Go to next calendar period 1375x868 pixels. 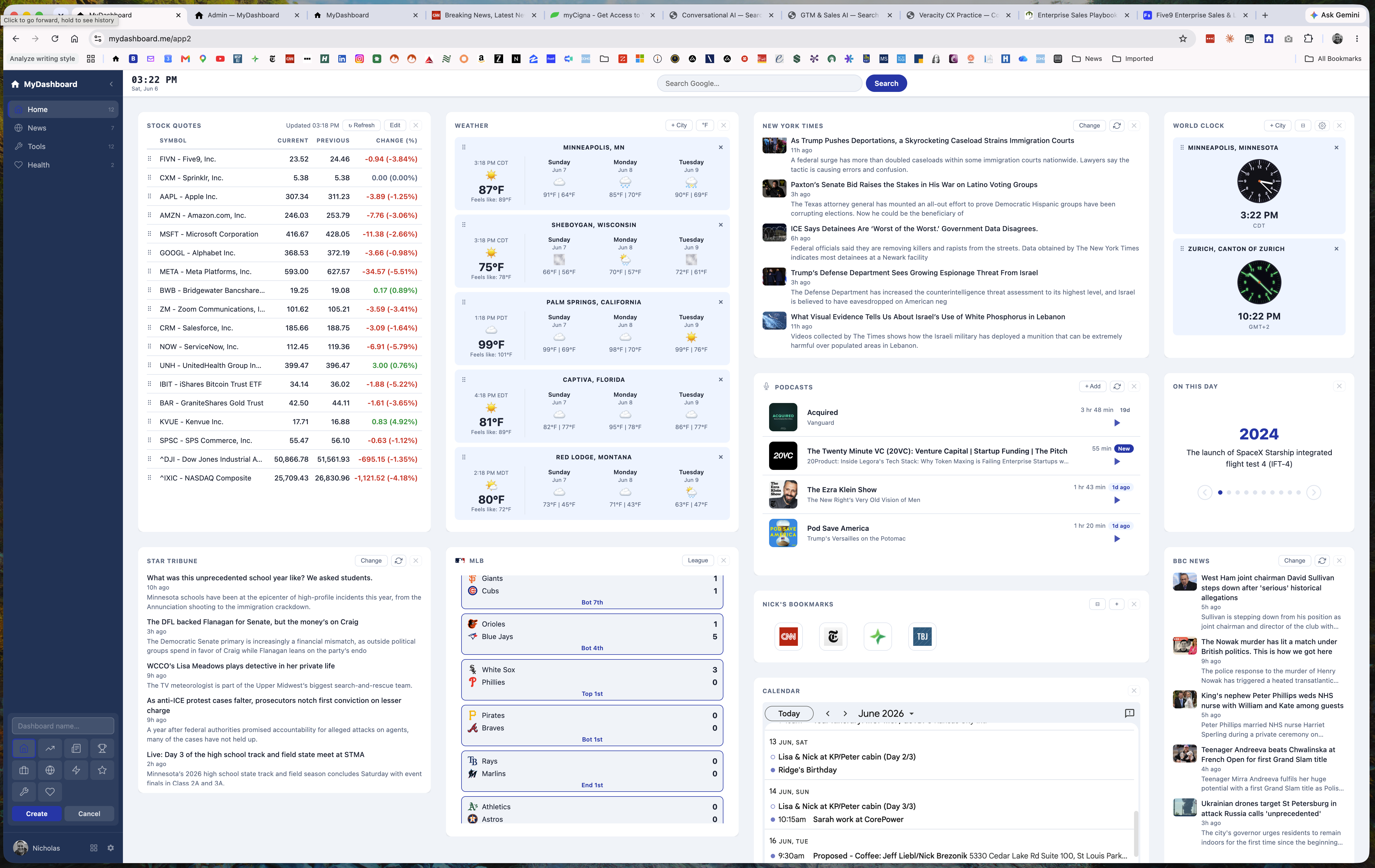(845, 713)
